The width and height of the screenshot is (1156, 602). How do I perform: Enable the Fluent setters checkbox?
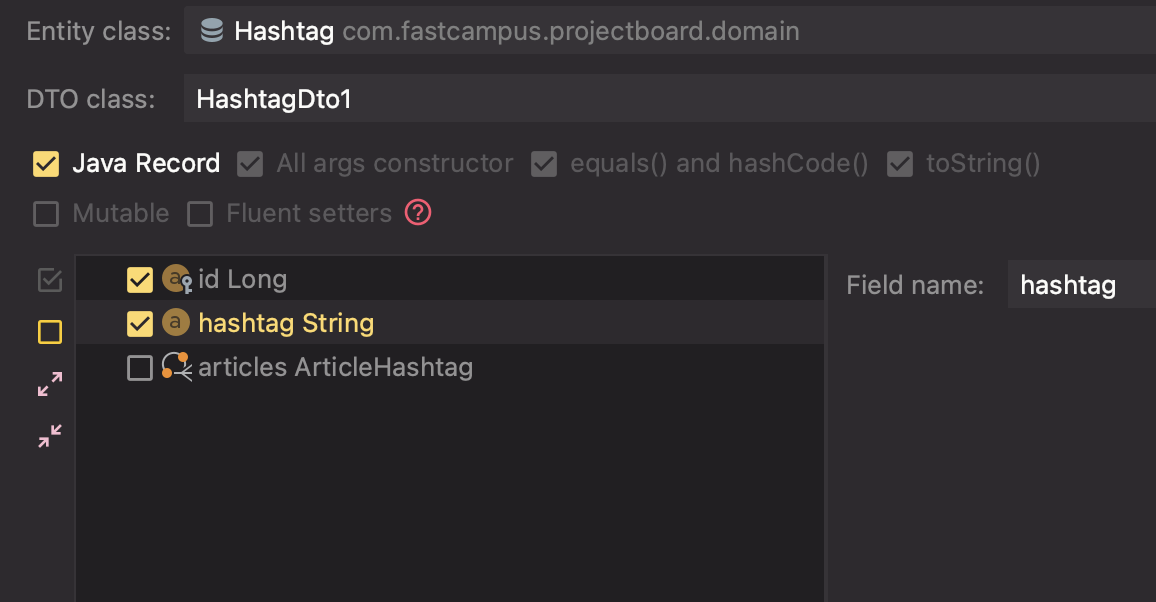coord(200,214)
